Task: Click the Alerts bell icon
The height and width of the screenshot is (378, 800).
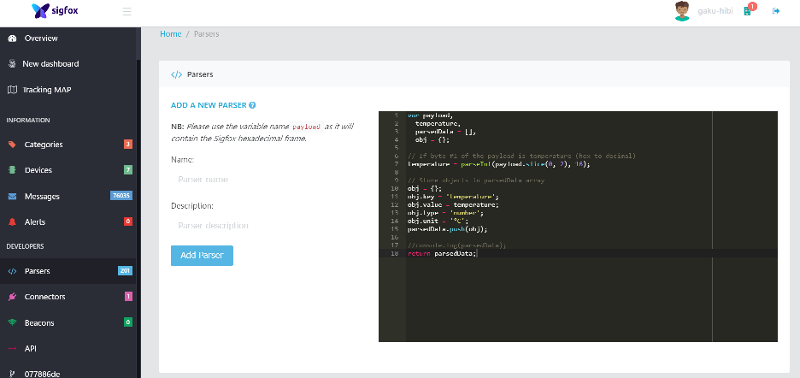Action: (x=12, y=222)
